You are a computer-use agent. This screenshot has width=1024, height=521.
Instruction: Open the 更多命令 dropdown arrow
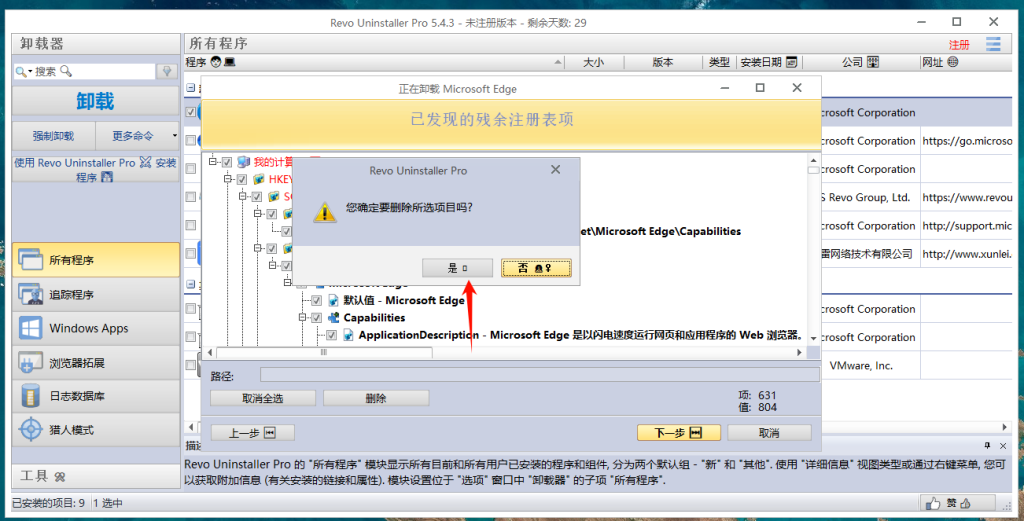point(174,136)
